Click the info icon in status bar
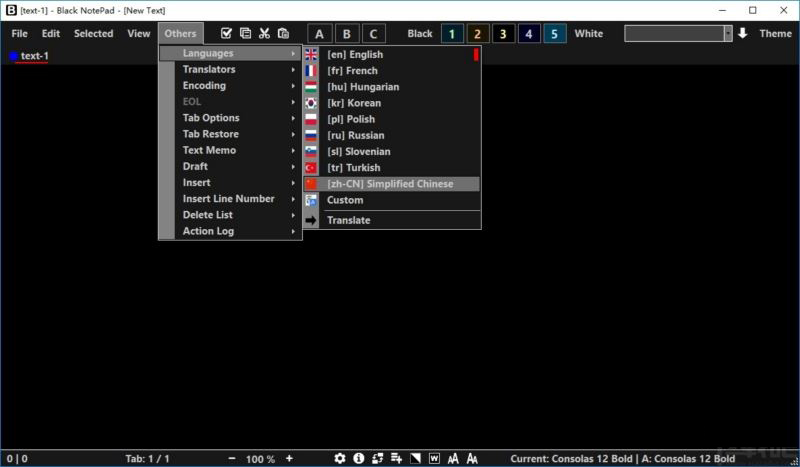 click(359, 458)
